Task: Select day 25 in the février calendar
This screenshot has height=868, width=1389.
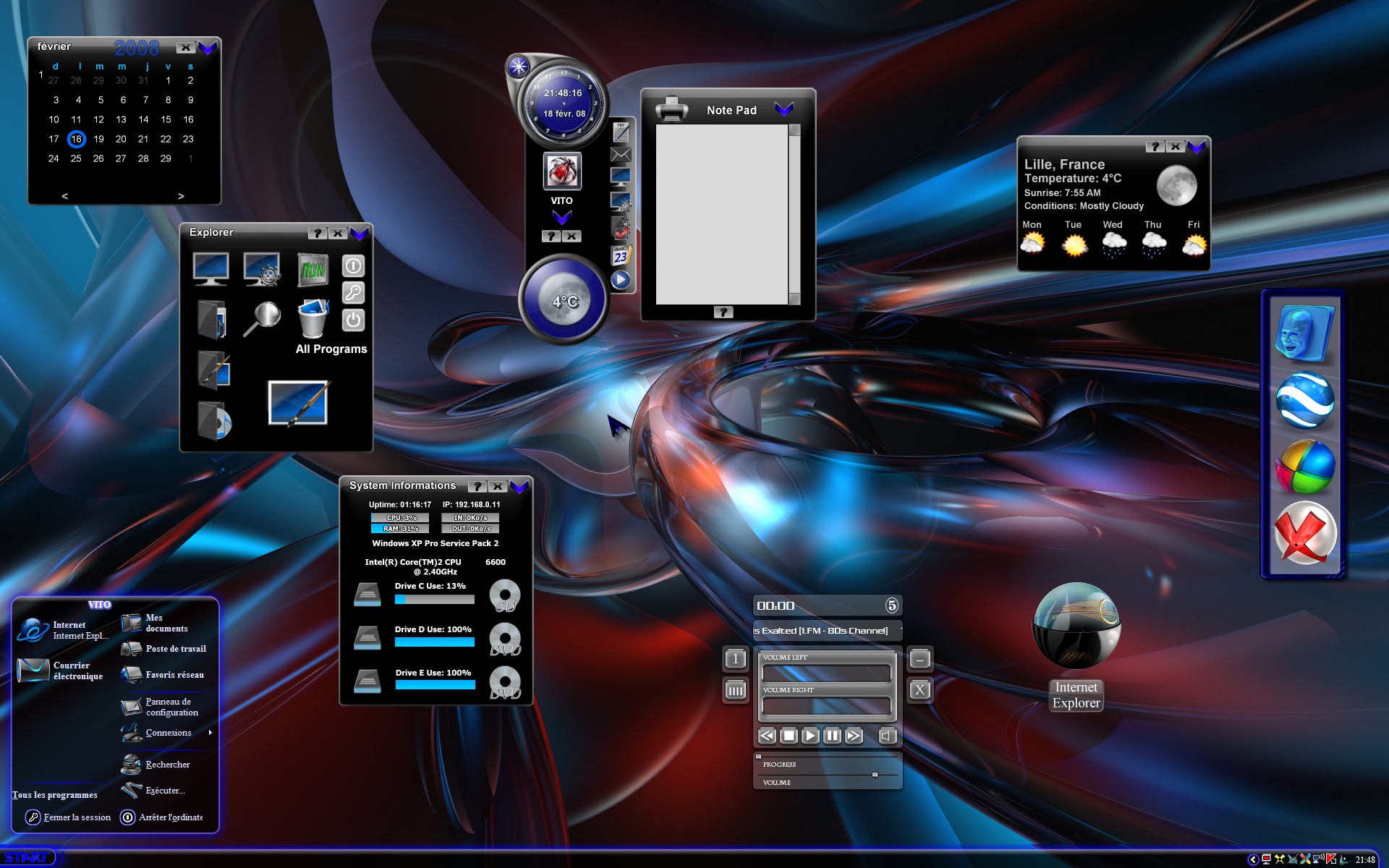Action: coord(76,158)
